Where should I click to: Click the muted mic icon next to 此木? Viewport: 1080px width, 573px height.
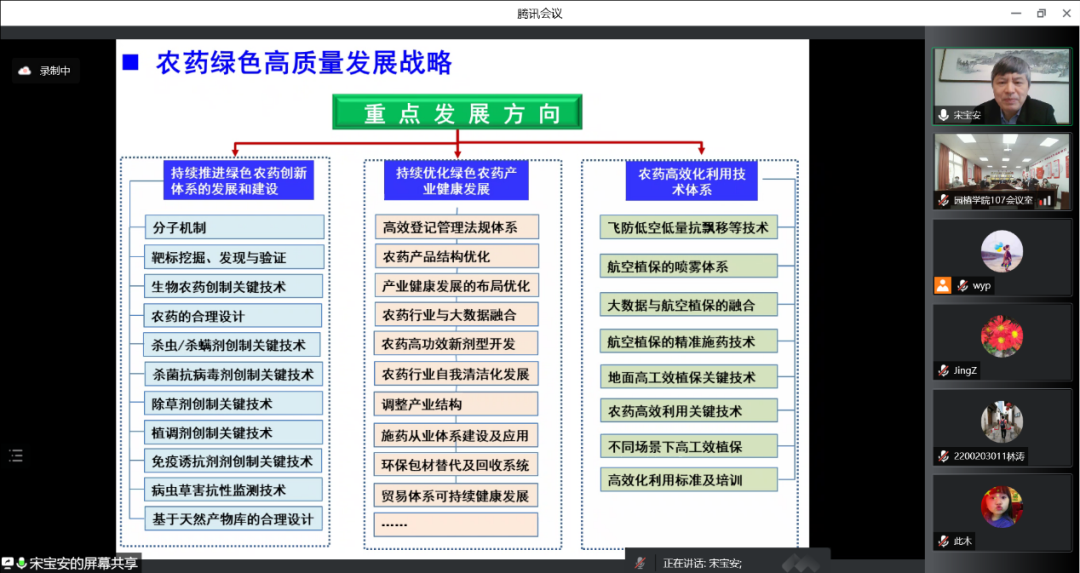point(943,541)
